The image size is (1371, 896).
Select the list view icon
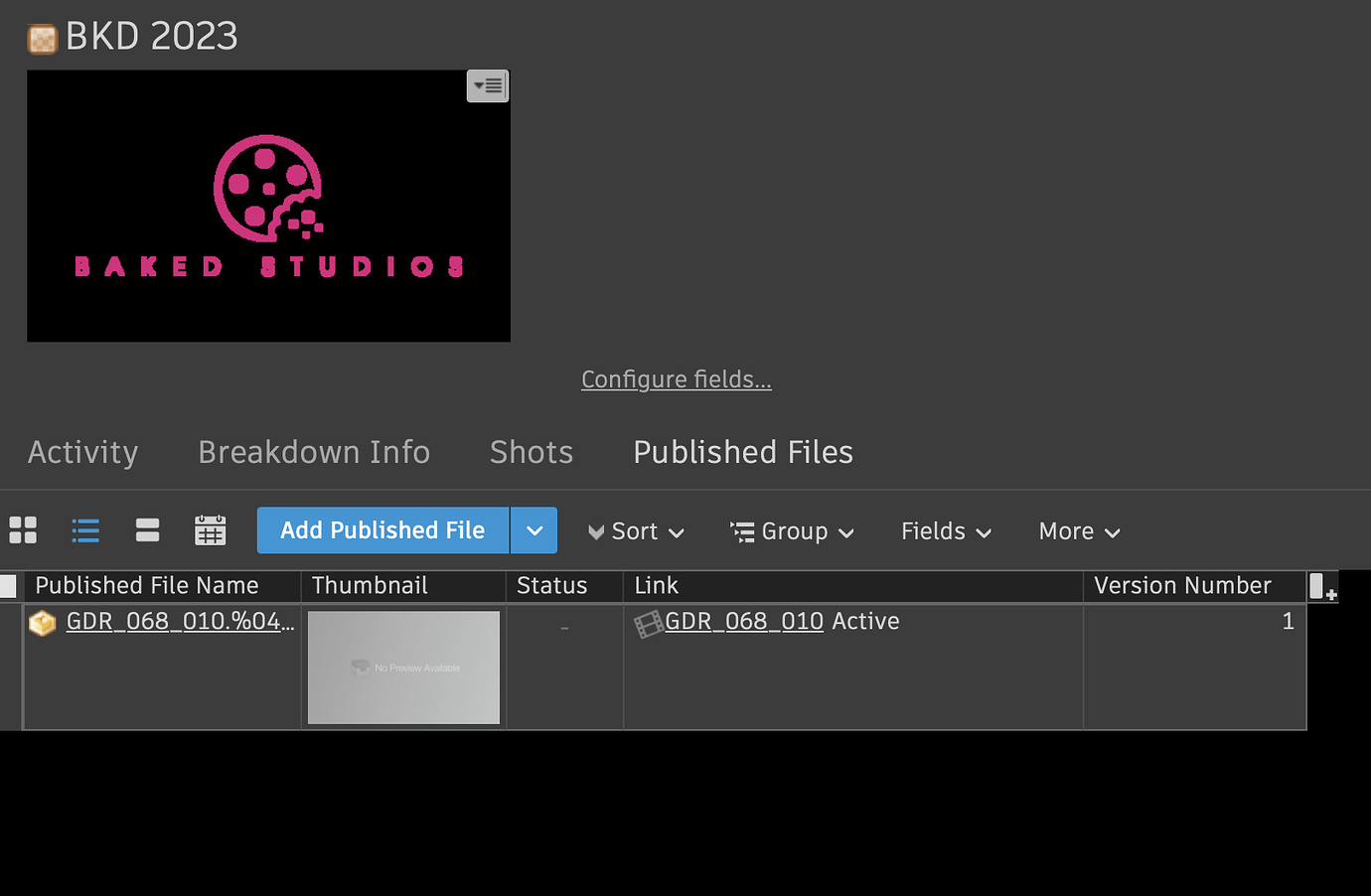click(x=84, y=530)
